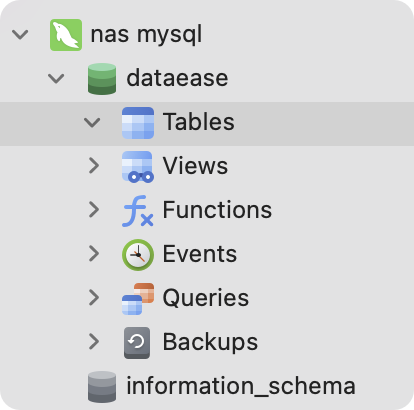
Task: Collapse the nas mysql connection
Action: coord(20,35)
